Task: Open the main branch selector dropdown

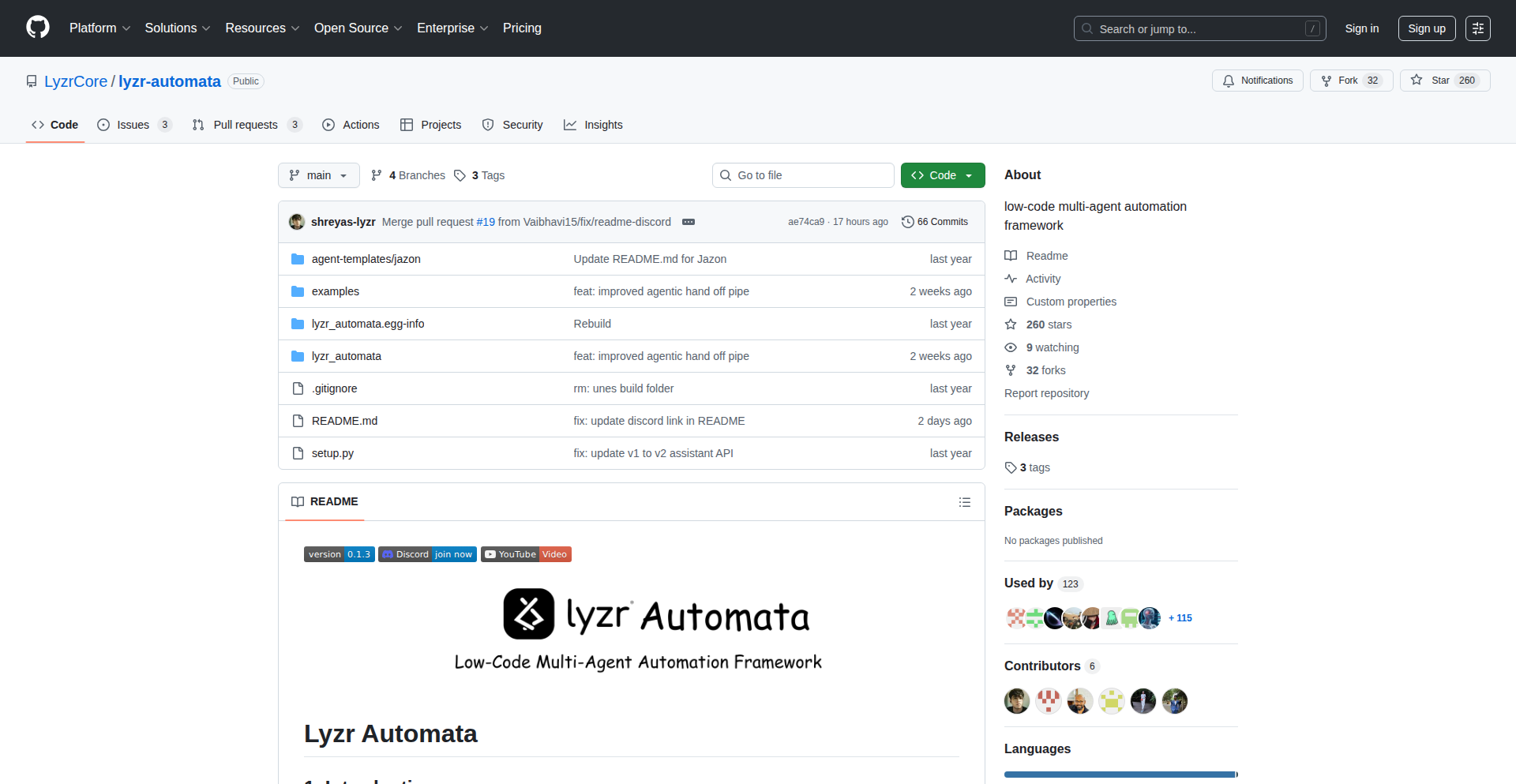Action: click(x=318, y=175)
